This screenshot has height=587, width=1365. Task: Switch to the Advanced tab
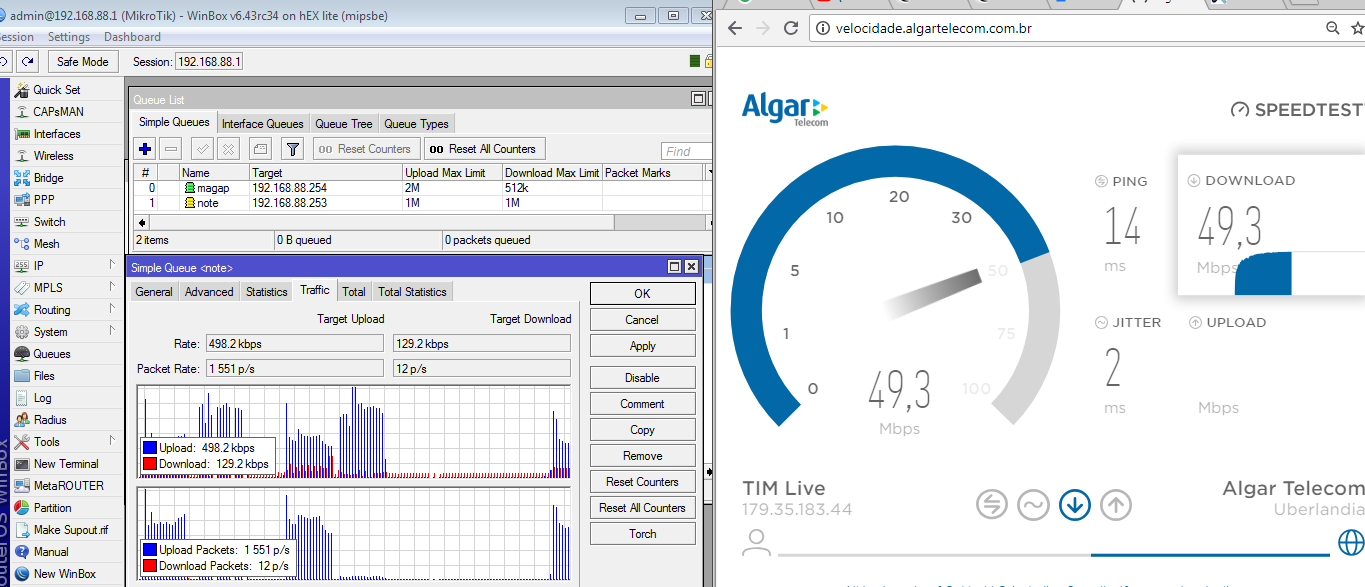(x=209, y=292)
